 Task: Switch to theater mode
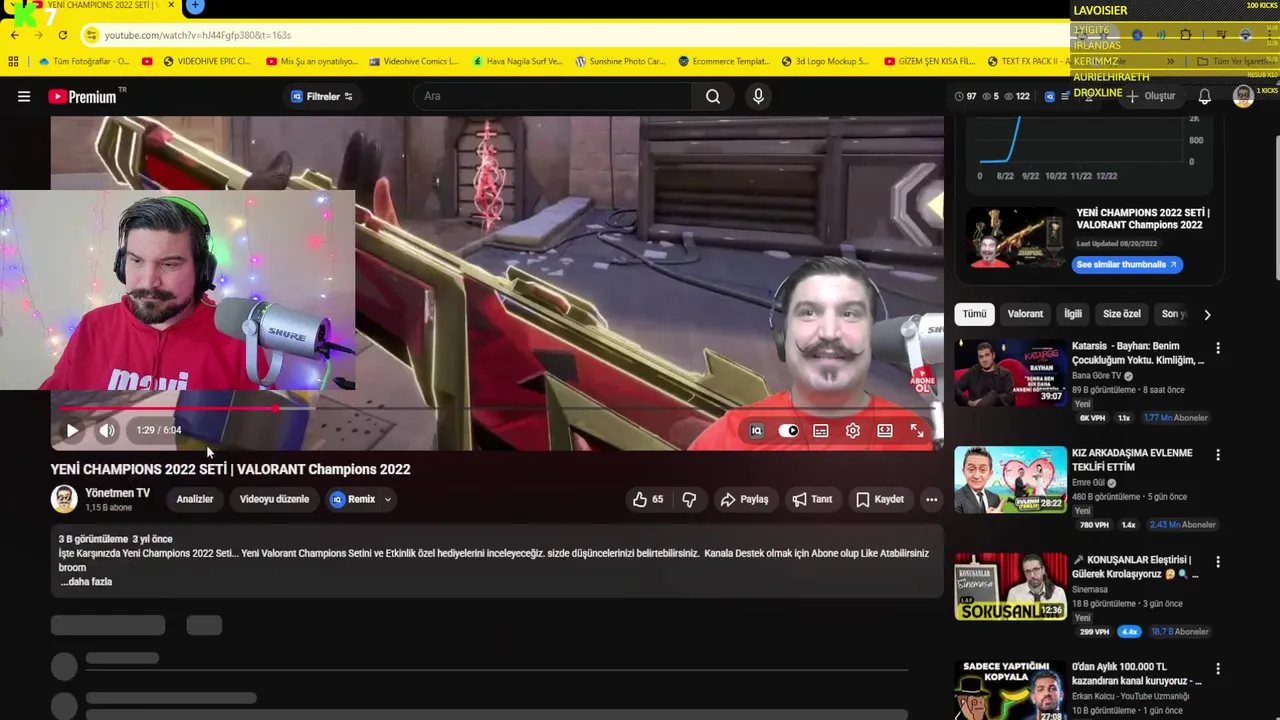click(x=885, y=430)
